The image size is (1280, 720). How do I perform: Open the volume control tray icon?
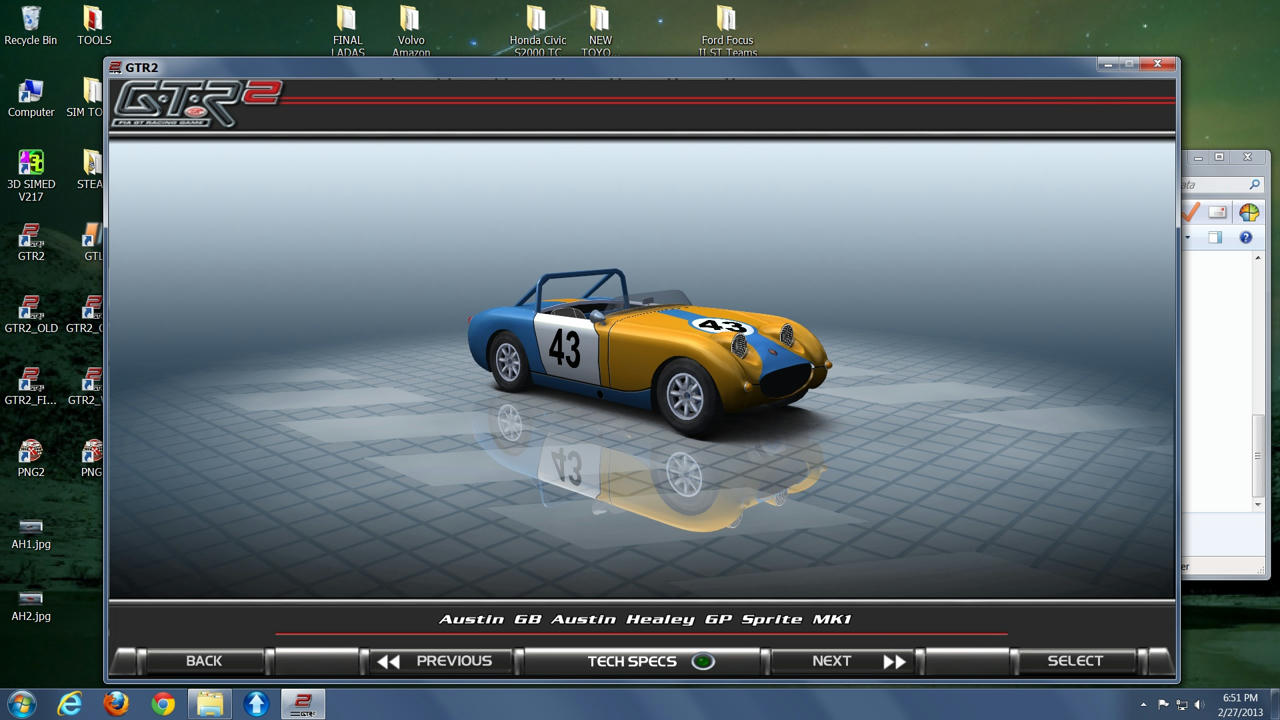[x=1199, y=705]
